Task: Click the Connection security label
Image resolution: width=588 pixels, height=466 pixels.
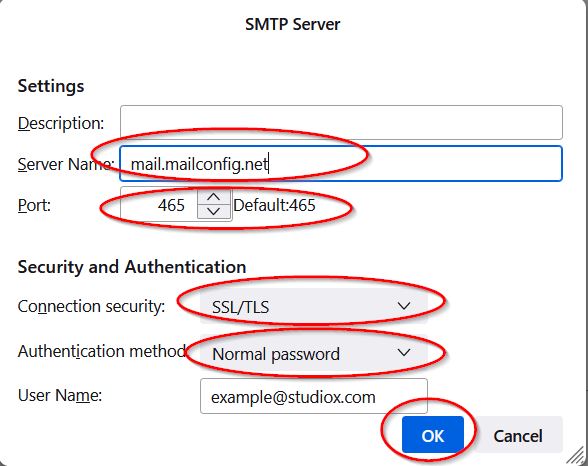Action: point(92,306)
